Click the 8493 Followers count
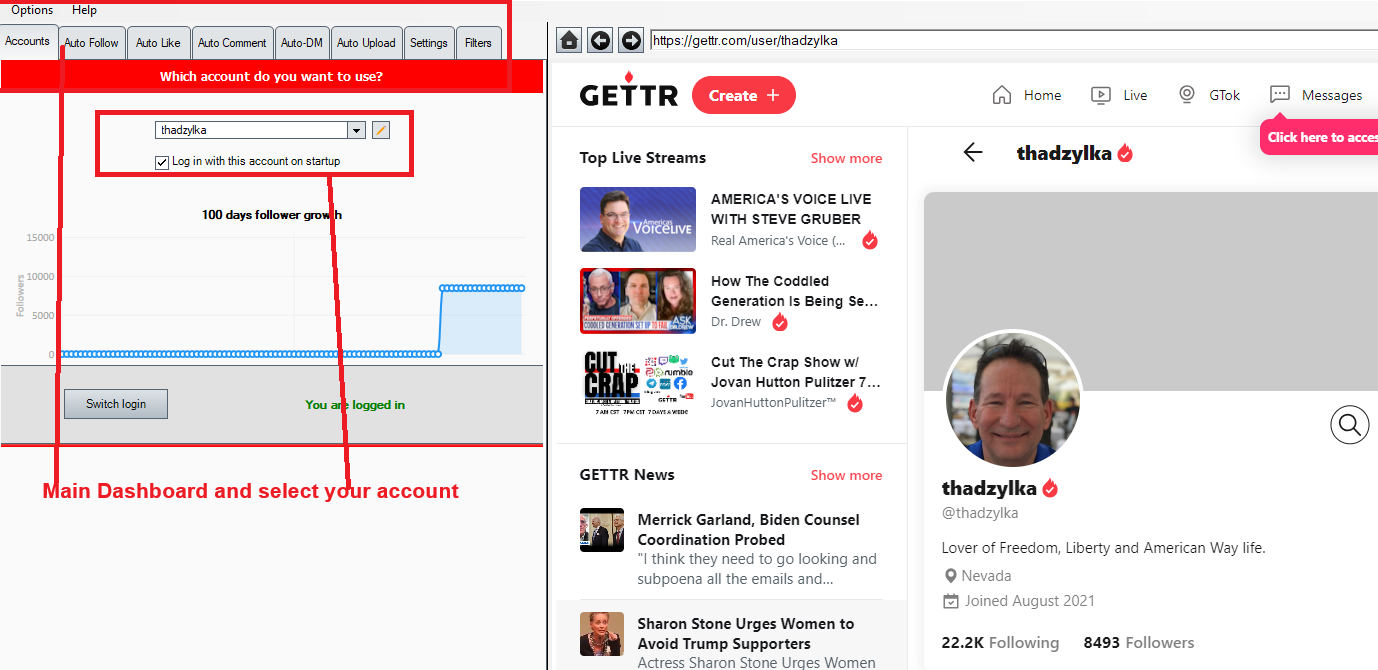 pos(1139,642)
